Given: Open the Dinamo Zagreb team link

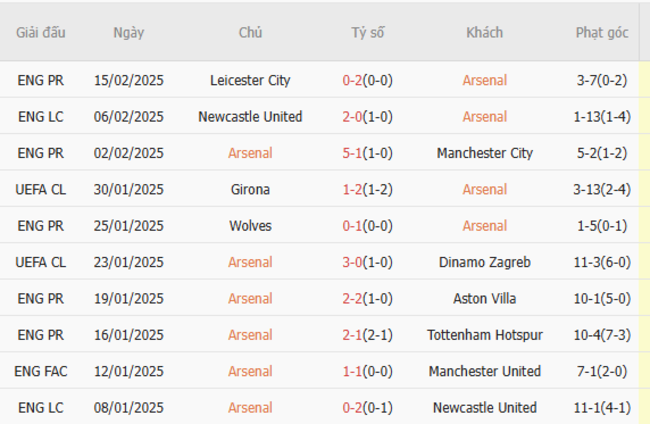Looking at the screenshot, I should [x=484, y=262].
